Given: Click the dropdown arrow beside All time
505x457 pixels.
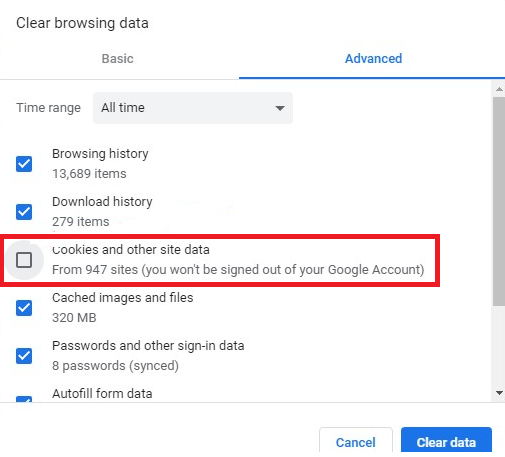Looking at the screenshot, I should pos(280,108).
